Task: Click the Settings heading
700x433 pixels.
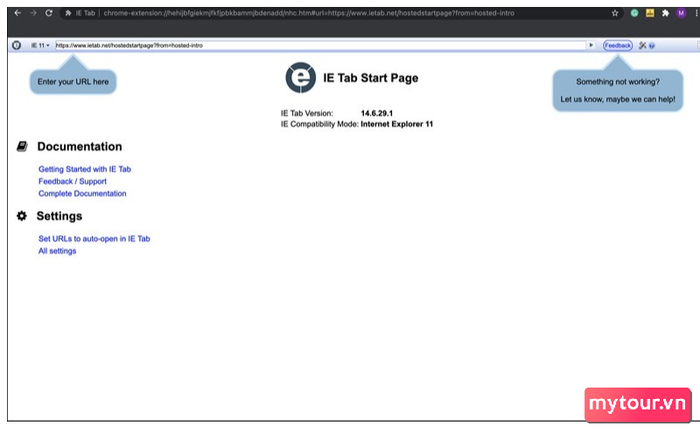Action: 59,216
